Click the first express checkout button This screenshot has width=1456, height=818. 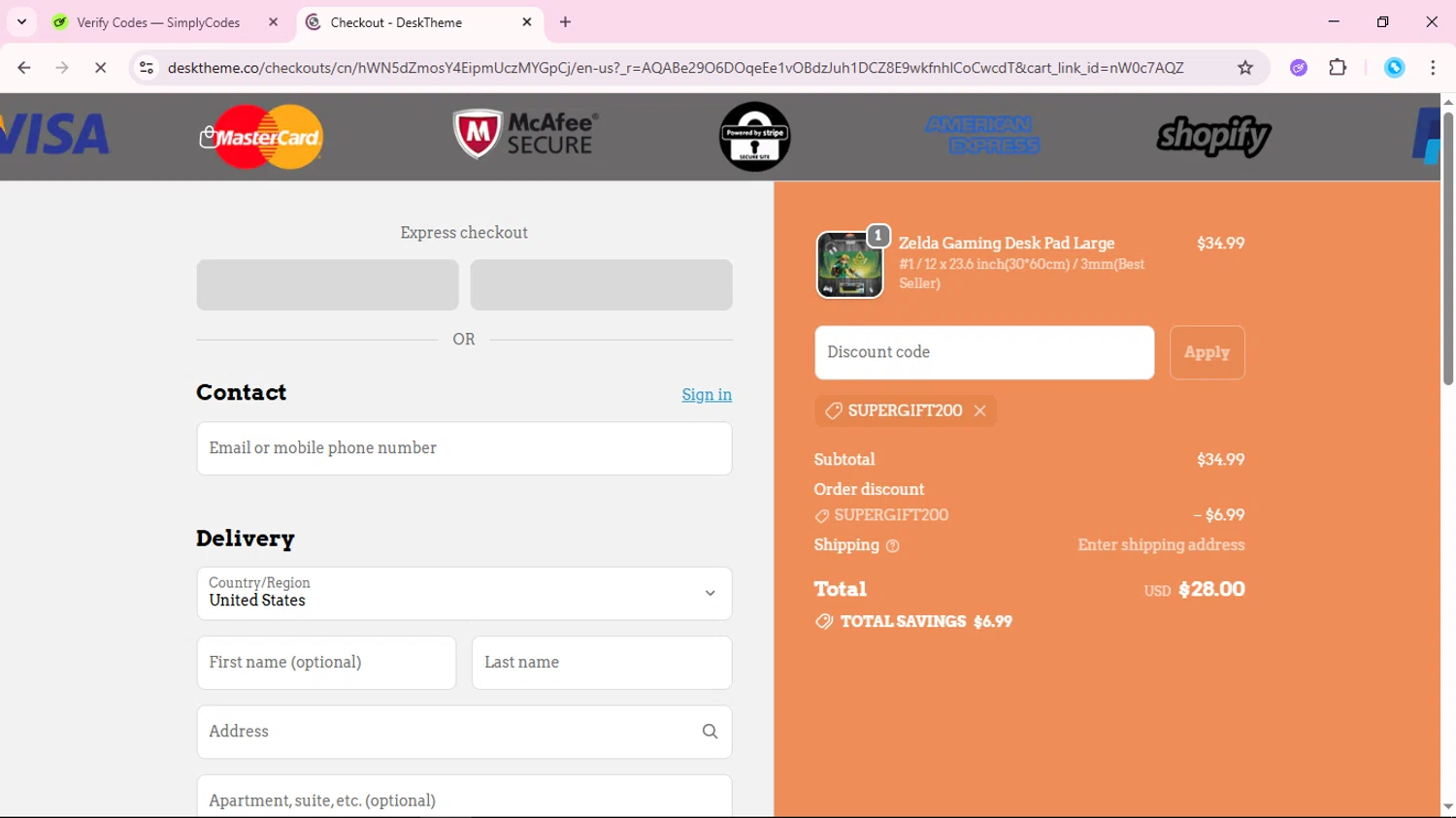point(327,284)
